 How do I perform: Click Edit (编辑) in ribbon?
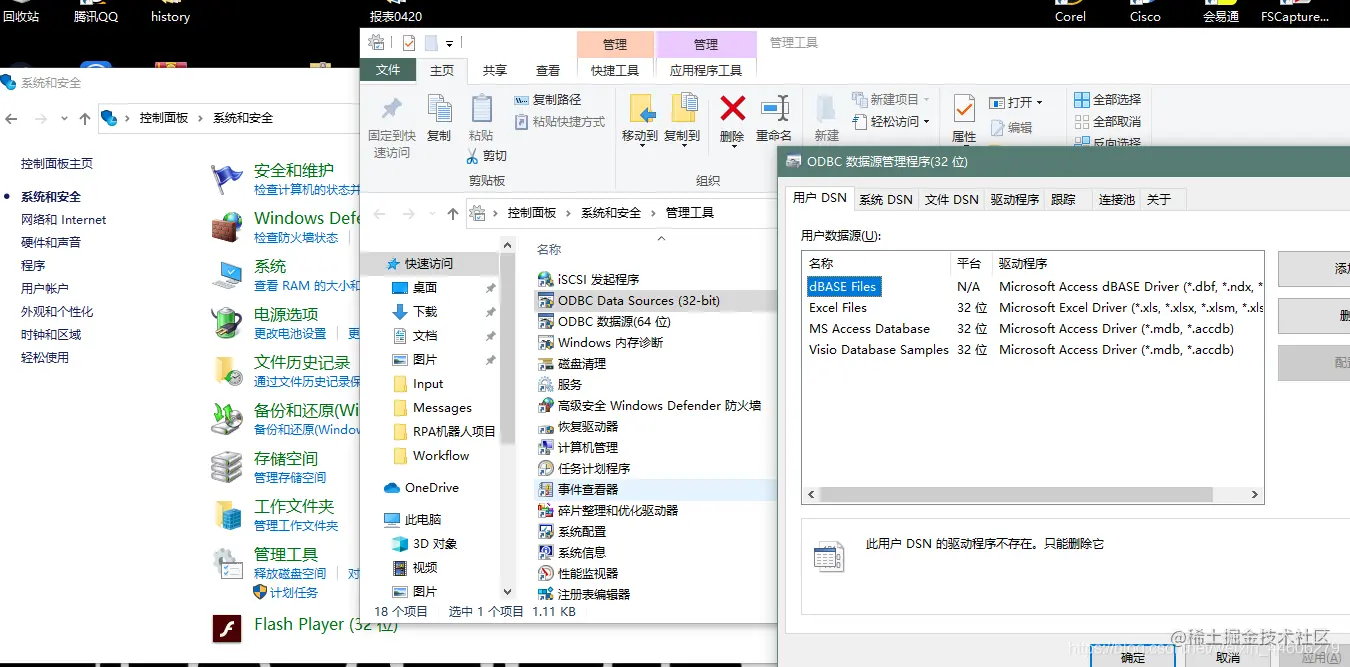(x=1011, y=128)
